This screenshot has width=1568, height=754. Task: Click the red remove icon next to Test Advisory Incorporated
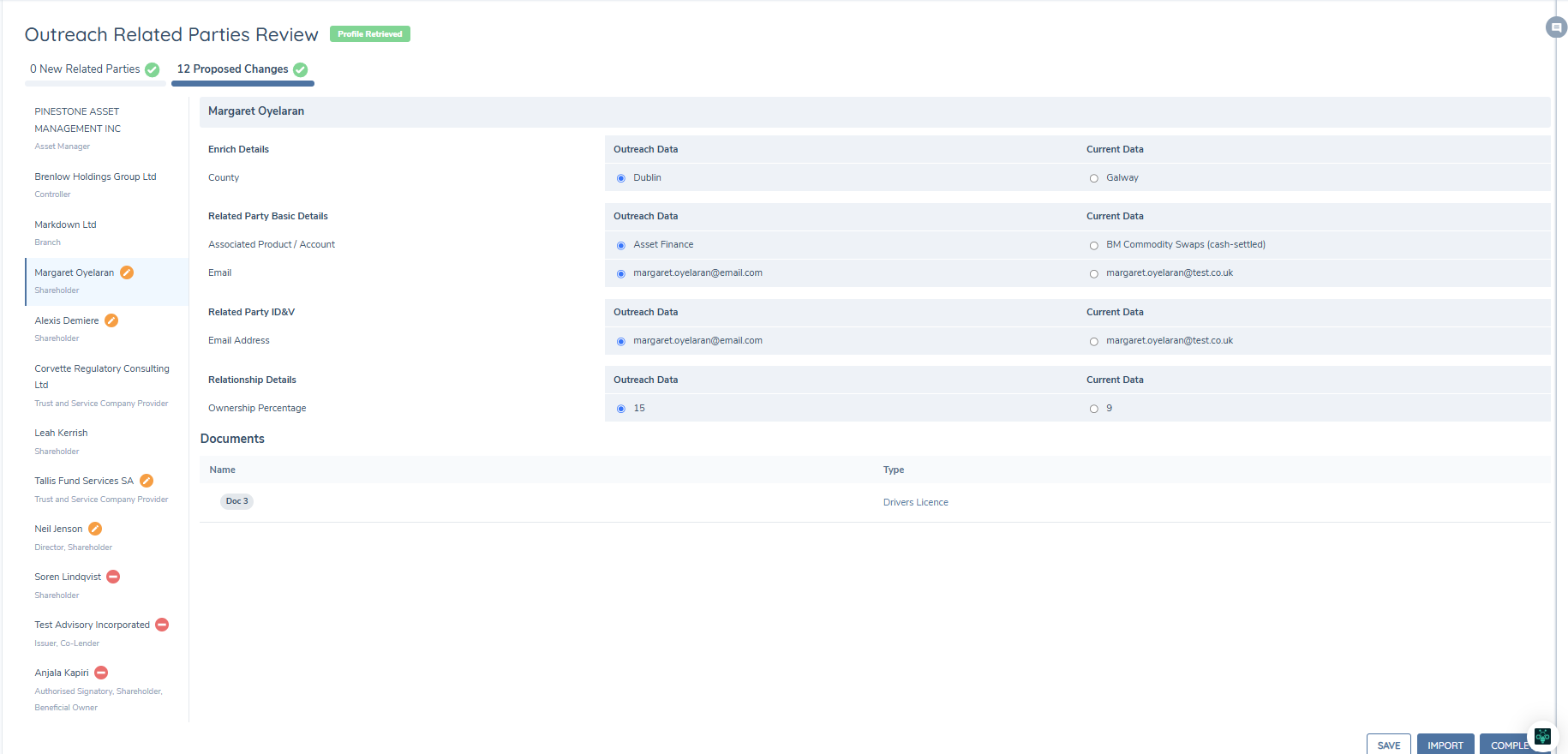tap(162, 625)
